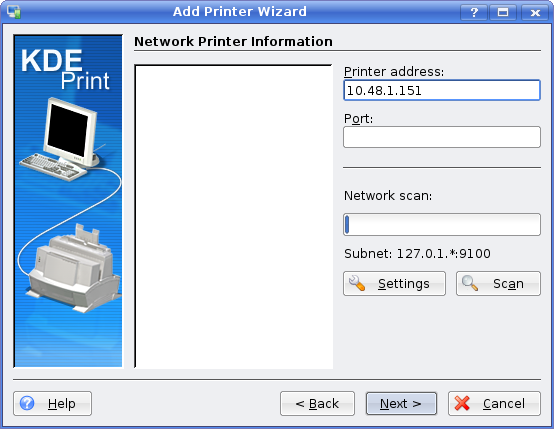This screenshot has width=554, height=429.
Task: Click the window menu icon in title bar
Action: 13,12
